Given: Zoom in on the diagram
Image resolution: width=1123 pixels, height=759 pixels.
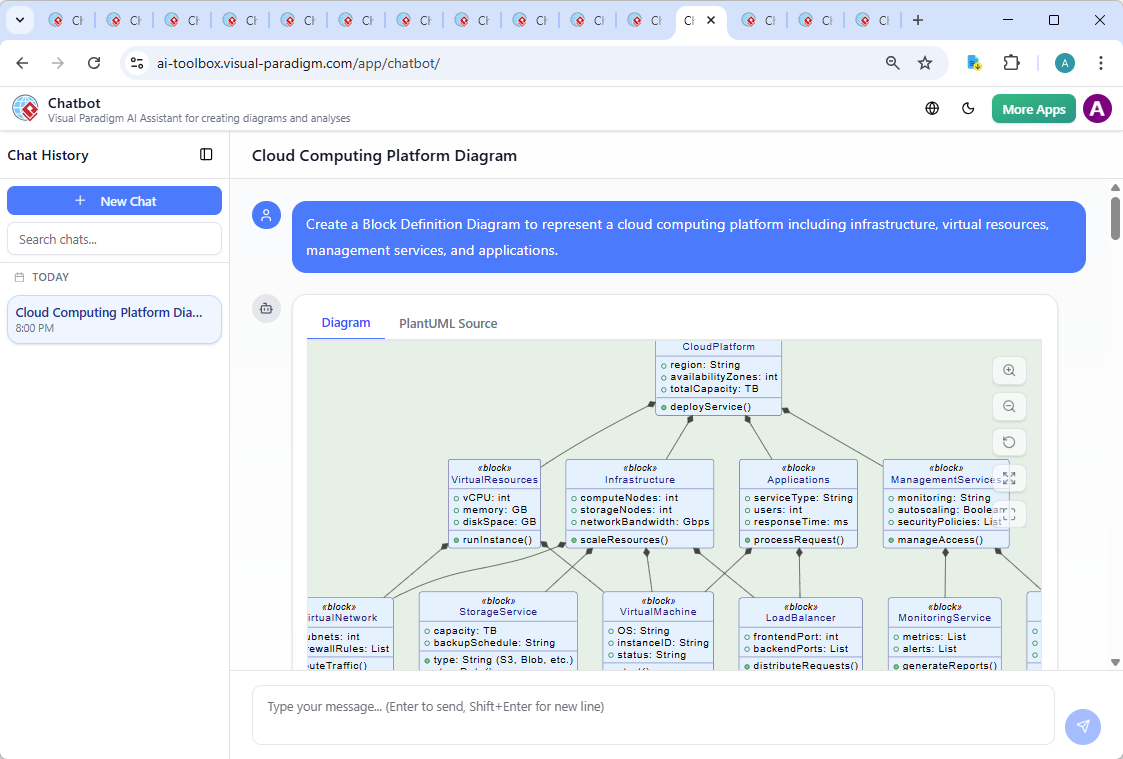Looking at the screenshot, I should pyautogui.click(x=1009, y=370).
